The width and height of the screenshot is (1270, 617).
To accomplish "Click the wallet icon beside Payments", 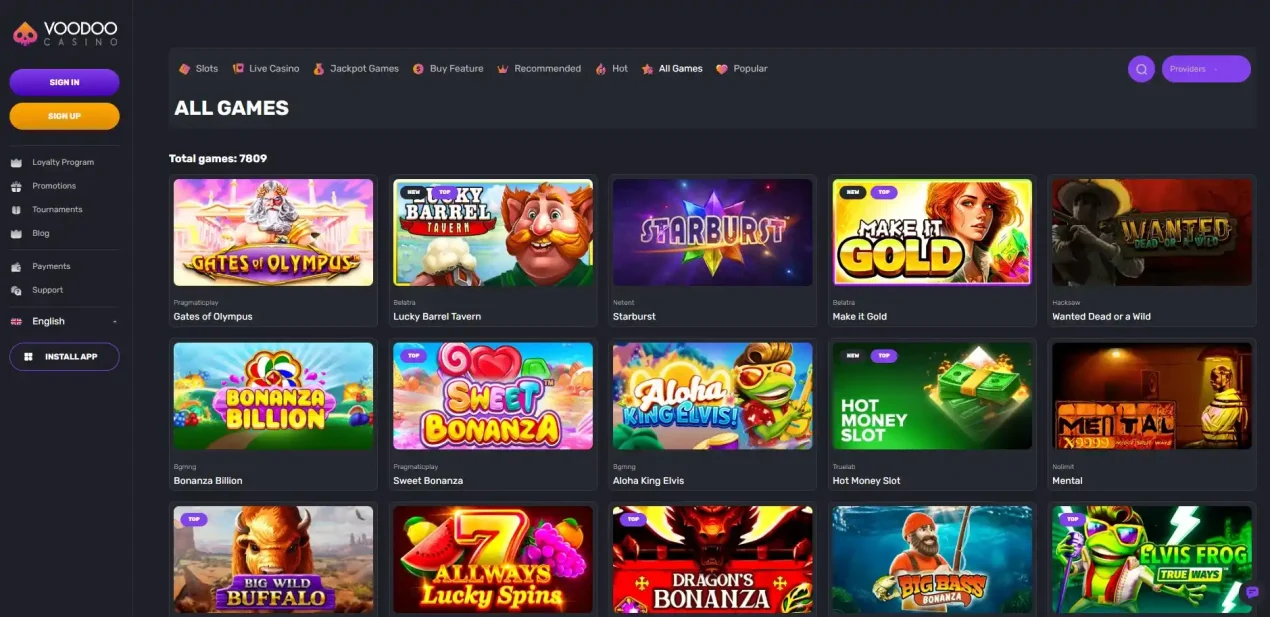I will [16, 266].
